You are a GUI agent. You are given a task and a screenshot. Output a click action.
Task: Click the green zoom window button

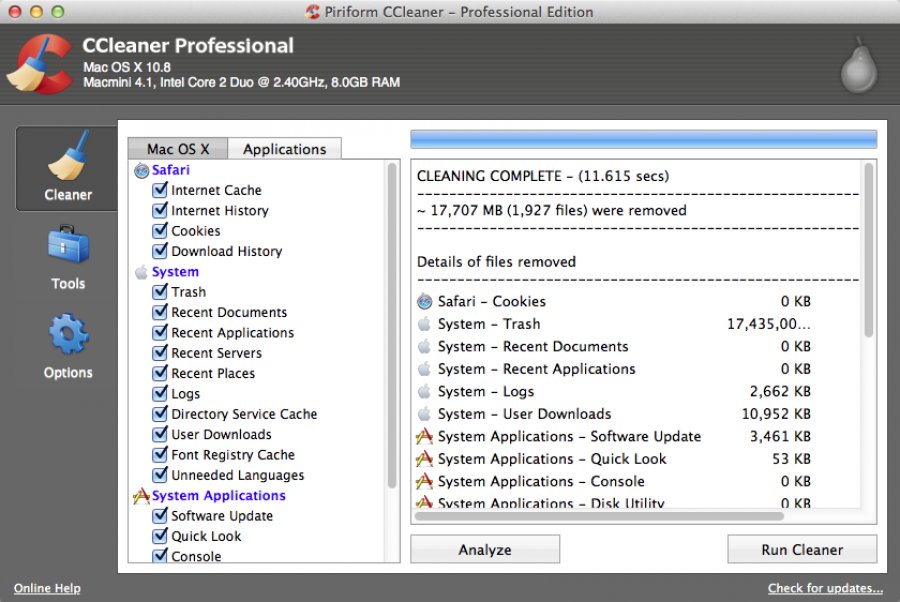tap(57, 11)
